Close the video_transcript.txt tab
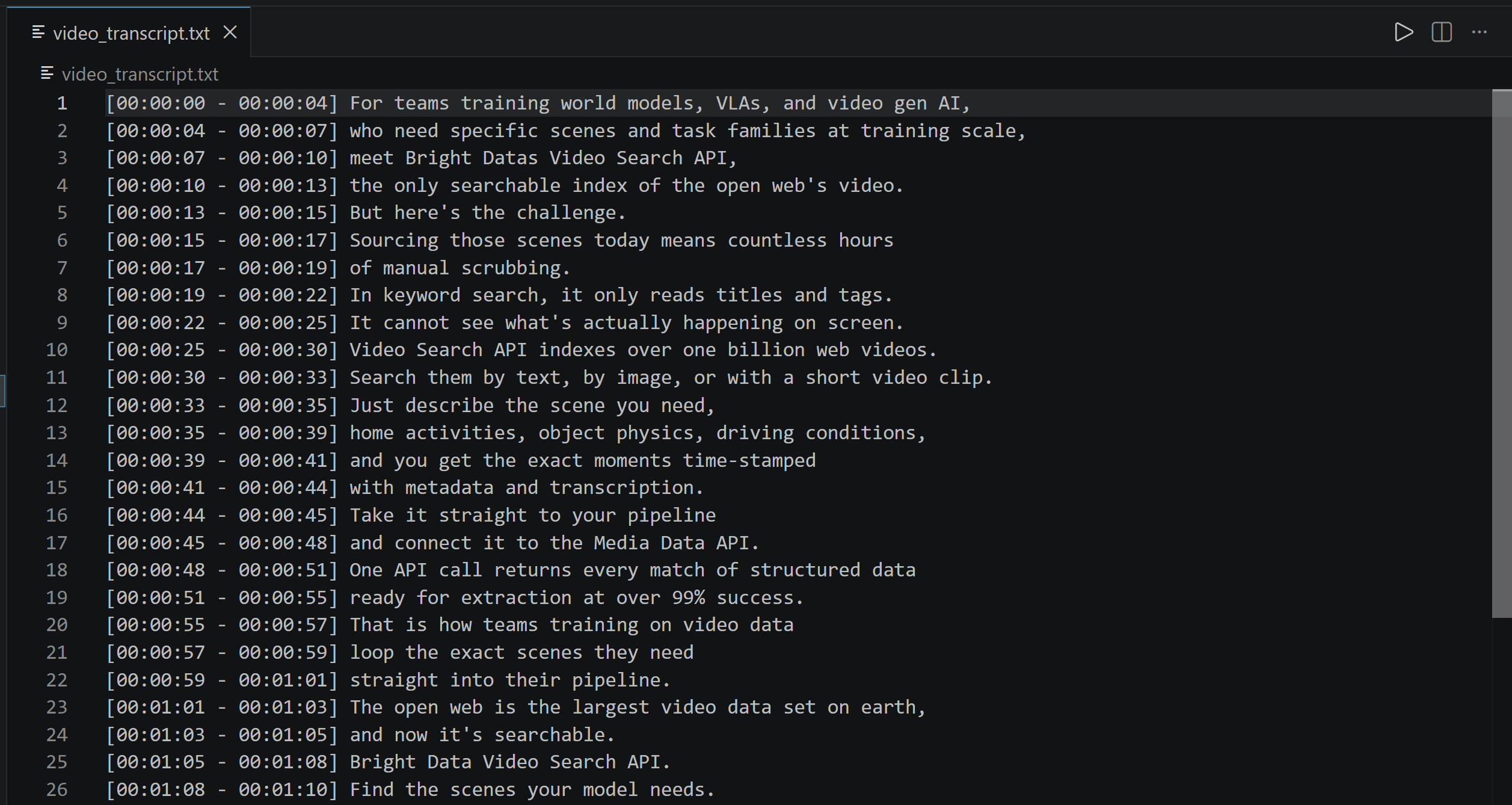Image resolution: width=1512 pixels, height=805 pixels. point(230,32)
